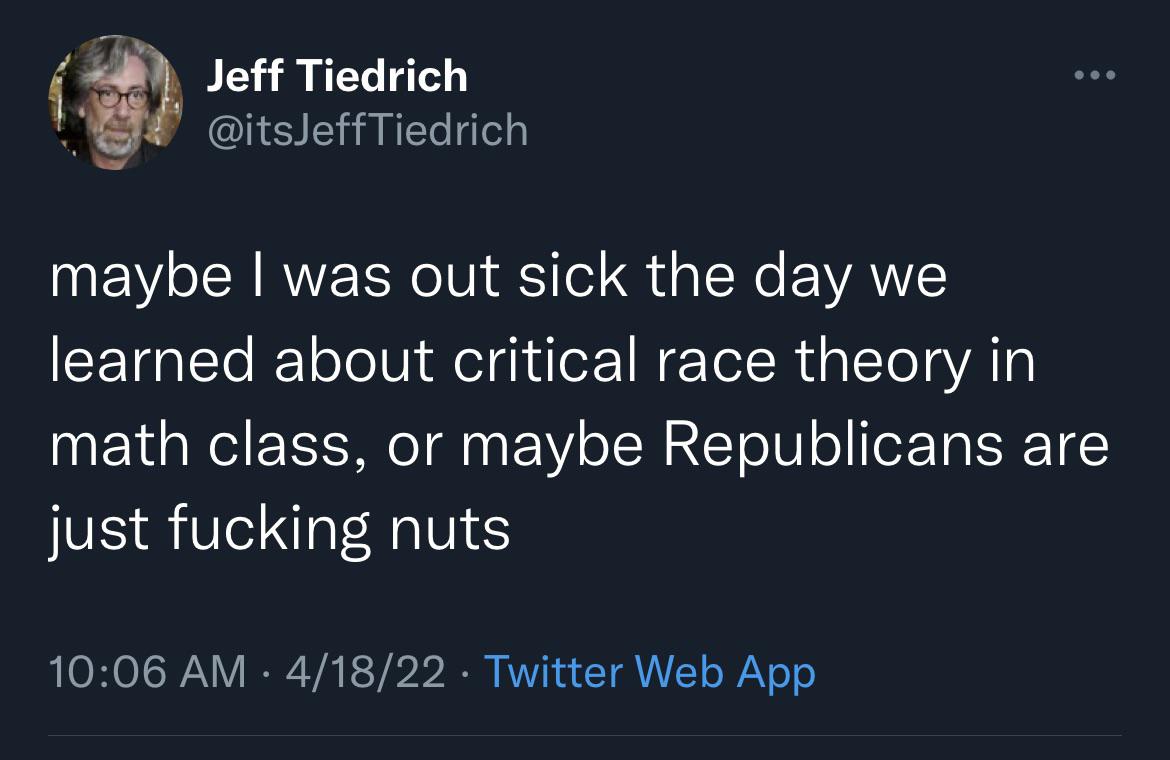Click the word Republicans in the tweet
This screenshot has width=1170, height=760.
833,447
